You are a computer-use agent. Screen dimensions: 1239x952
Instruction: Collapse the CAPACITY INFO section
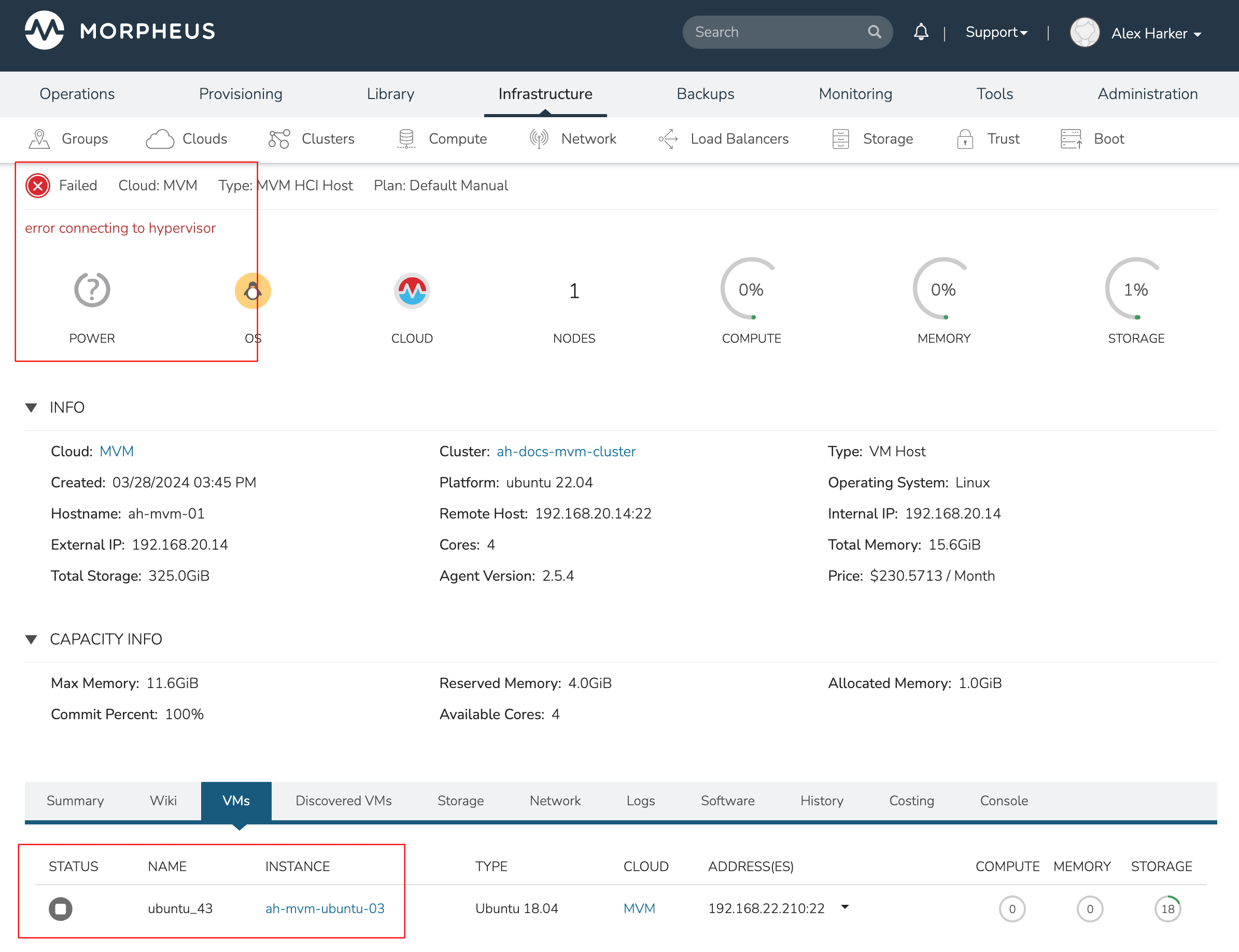pyautogui.click(x=32, y=639)
